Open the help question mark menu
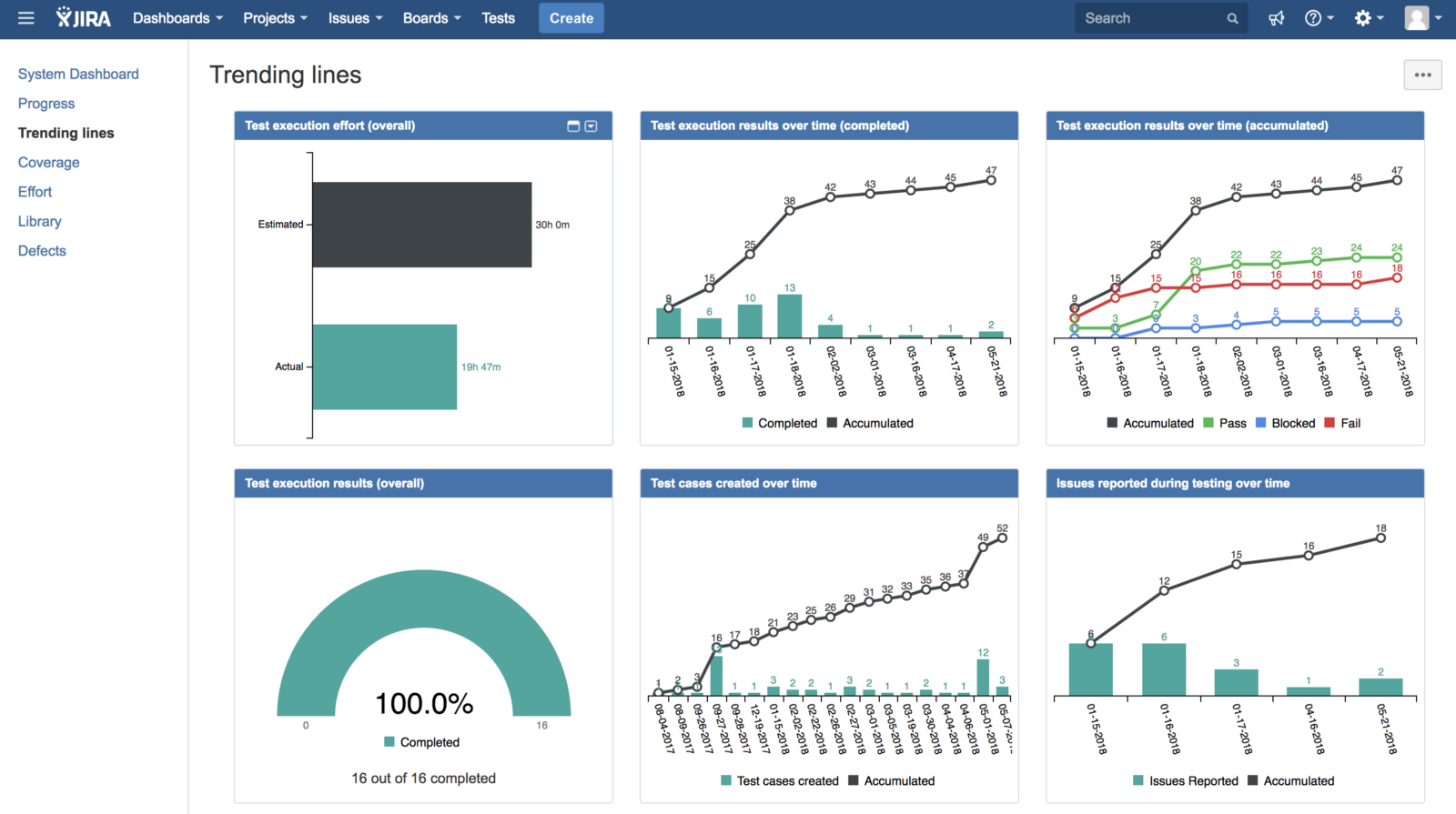 tap(1318, 18)
